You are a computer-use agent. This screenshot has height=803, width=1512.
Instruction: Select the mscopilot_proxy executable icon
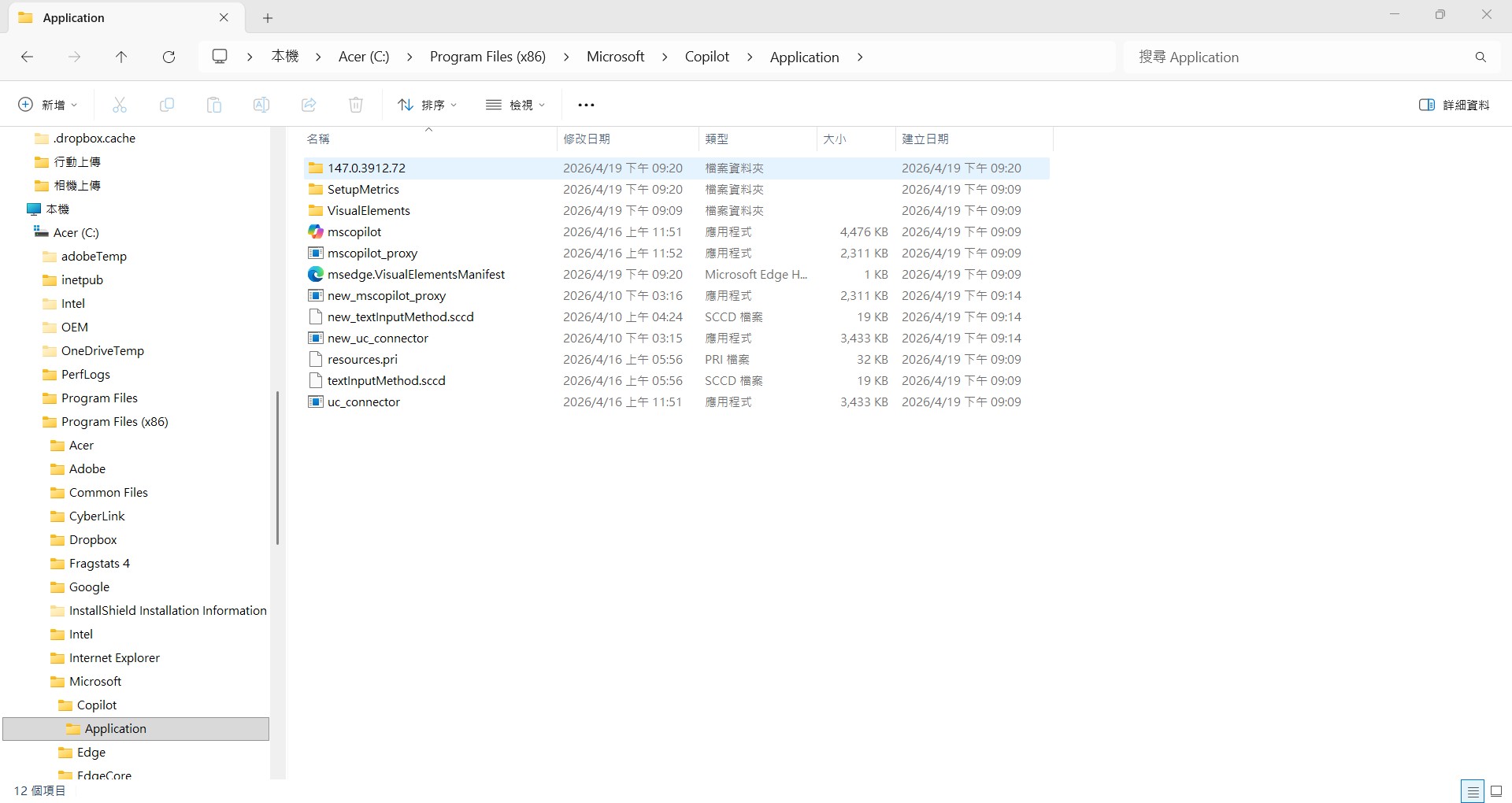click(x=316, y=253)
